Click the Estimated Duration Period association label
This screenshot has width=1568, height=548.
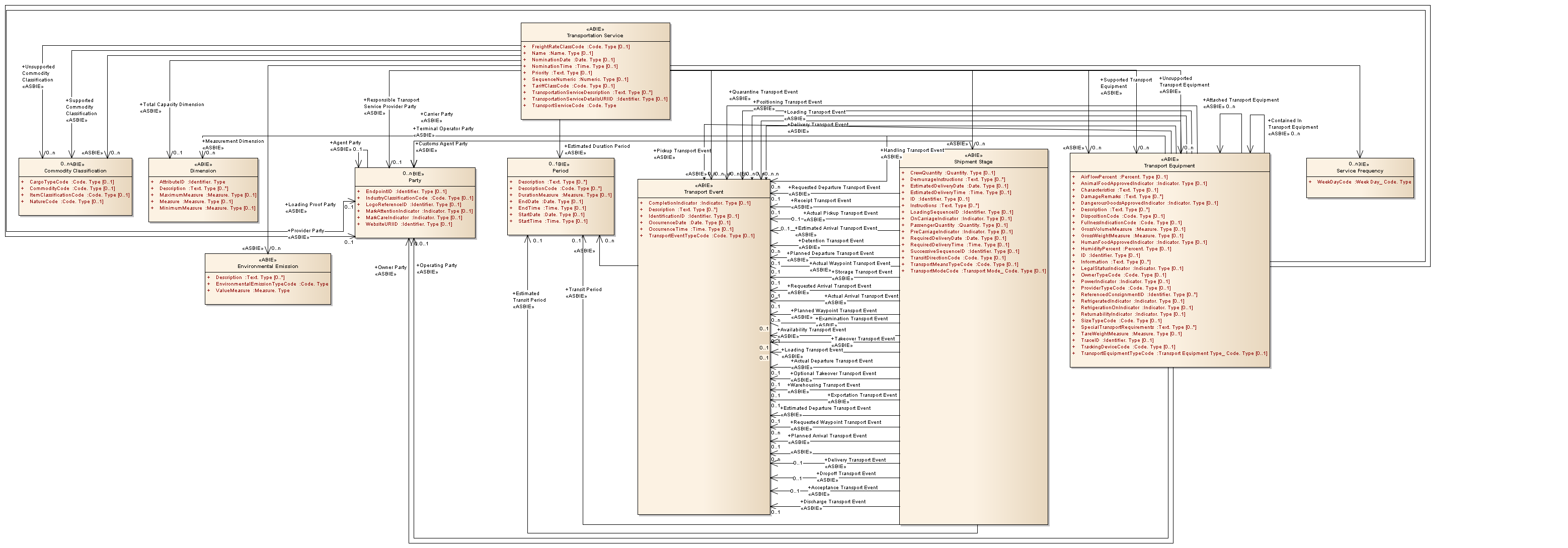click(x=598, y=146)
